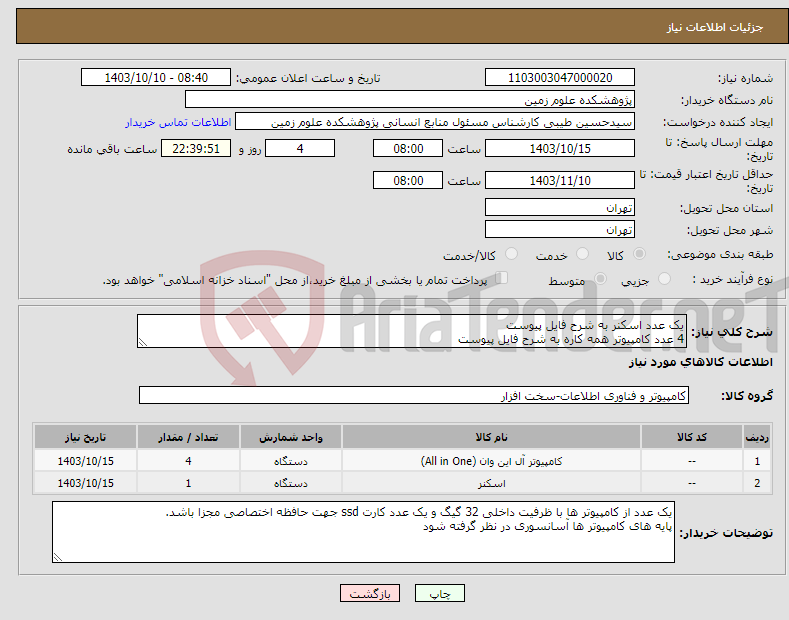Click date 1403/10/15 in the All in One row
This screenshot has height=620, width=789.
(x=86, y=460)
